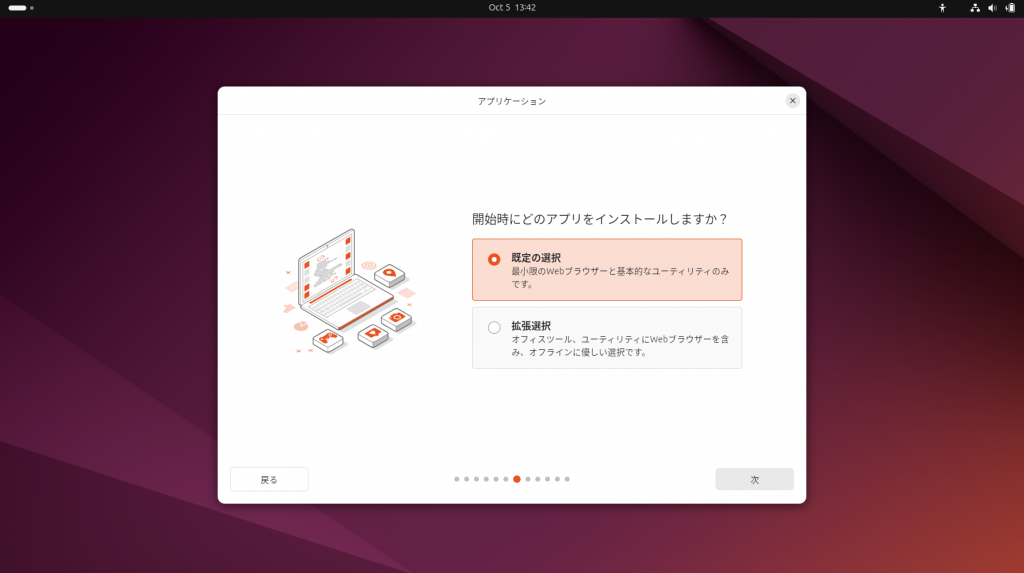Click the map pin tile in illustration
Image resolution: width=1024 pixels, height=573 pixels.
click(x=389, y=272)
